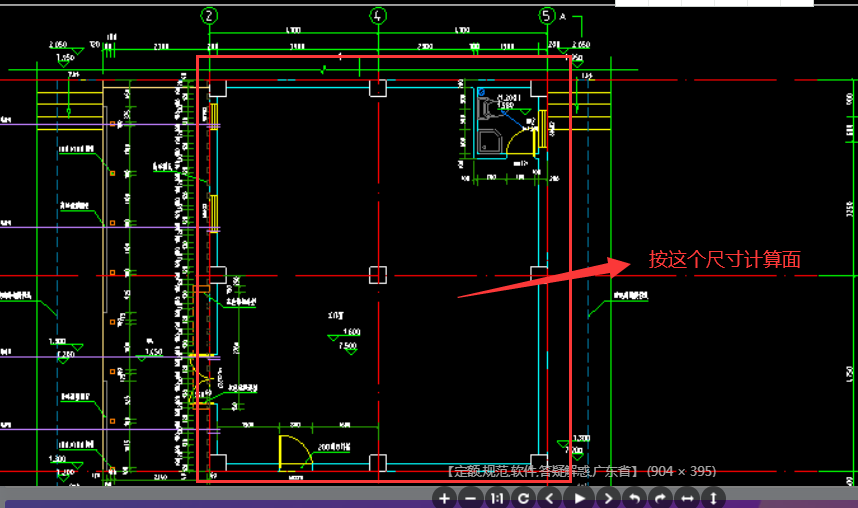Screen dimensions: 858x508
Task: Reset image to 1:1 actual size
Action: pyautogui.click(x=497, y=499)
